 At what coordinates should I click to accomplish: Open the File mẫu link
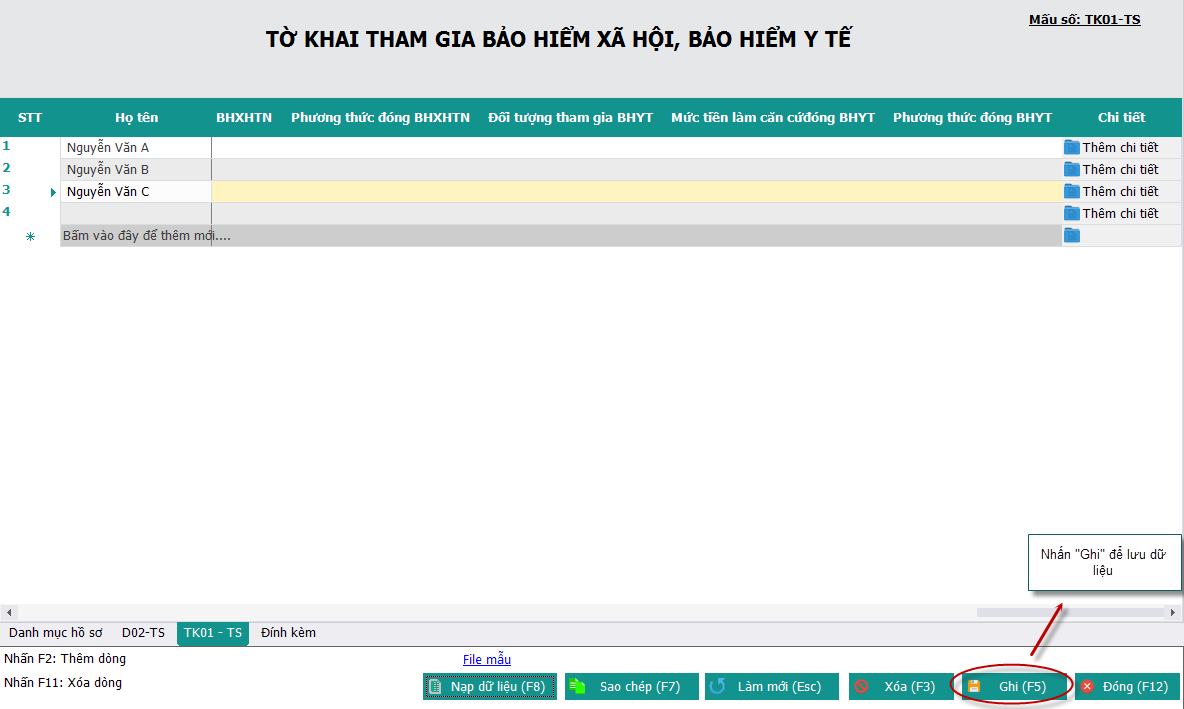click(486, 659)
